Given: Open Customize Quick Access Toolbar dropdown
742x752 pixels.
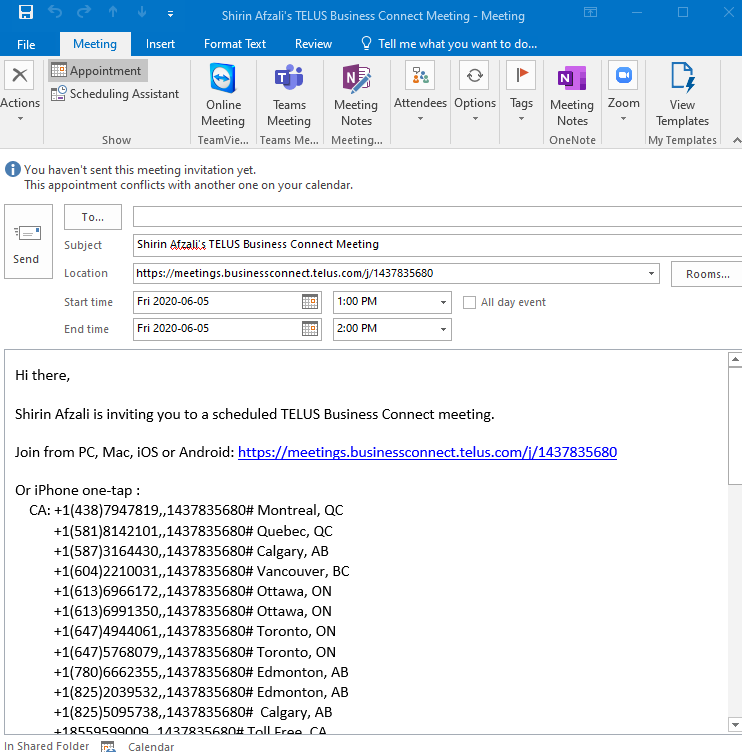Looking at the screenshot, I should pyautogui.click(x=170, y=14).
